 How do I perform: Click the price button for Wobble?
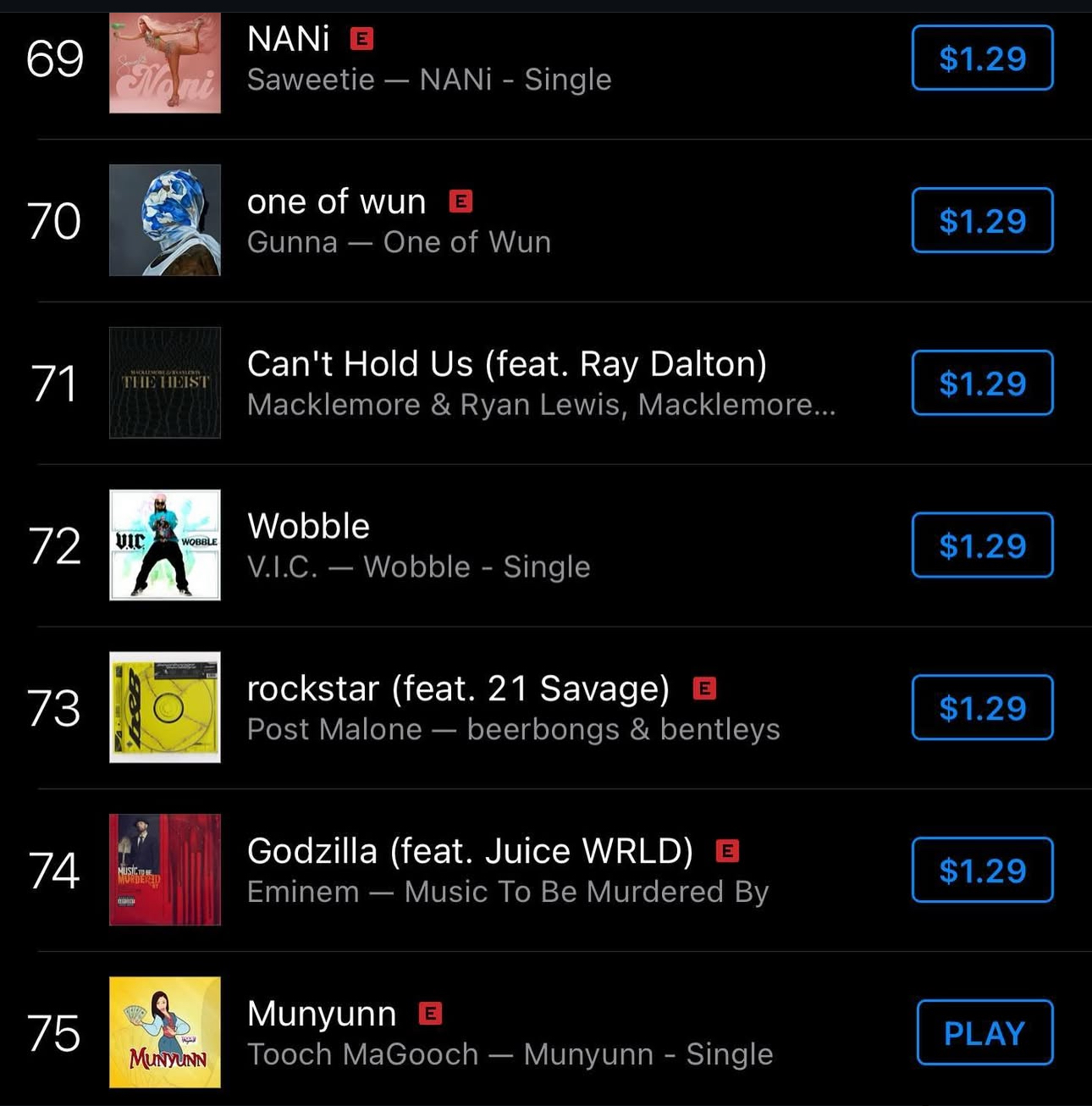tap(983, 545)
